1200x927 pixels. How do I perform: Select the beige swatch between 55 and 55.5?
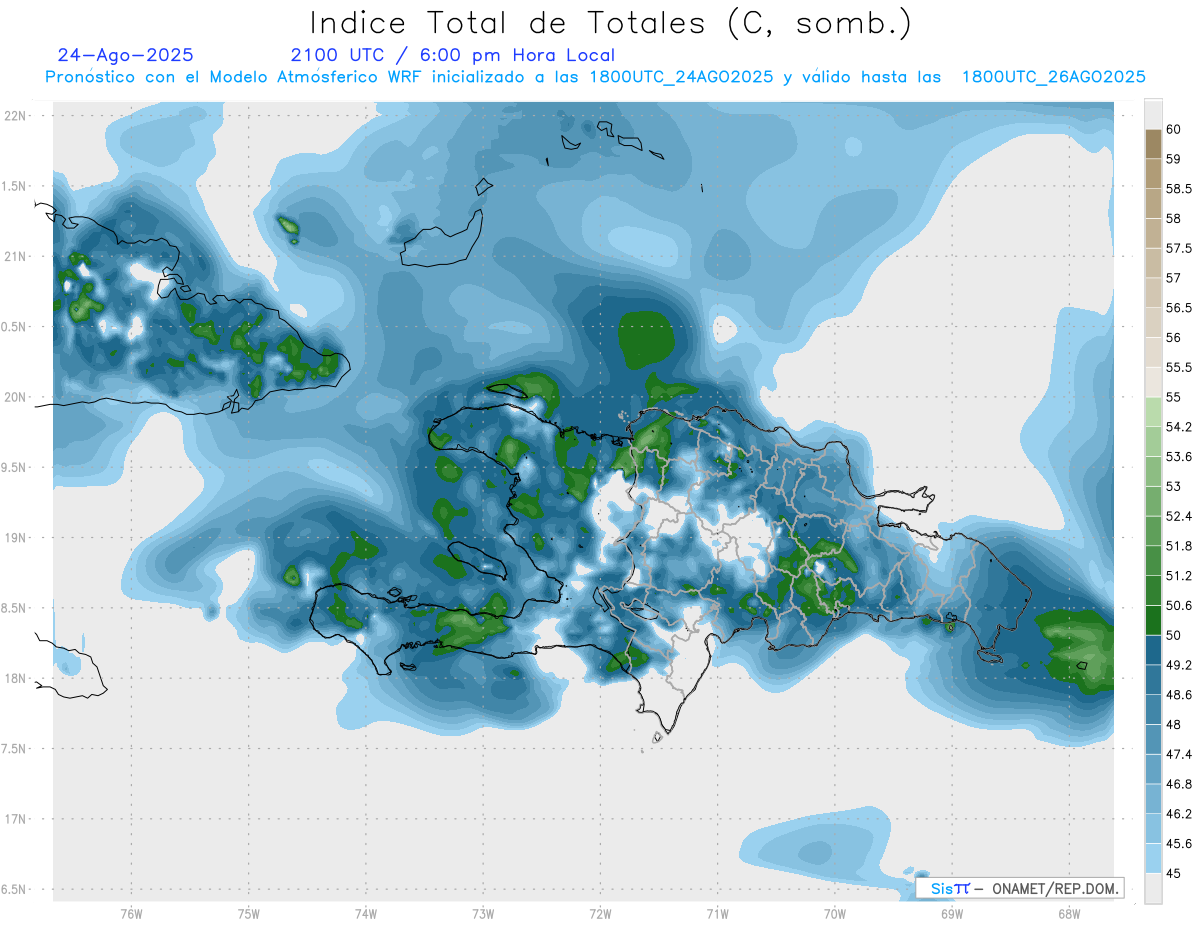pos(1153,383)
